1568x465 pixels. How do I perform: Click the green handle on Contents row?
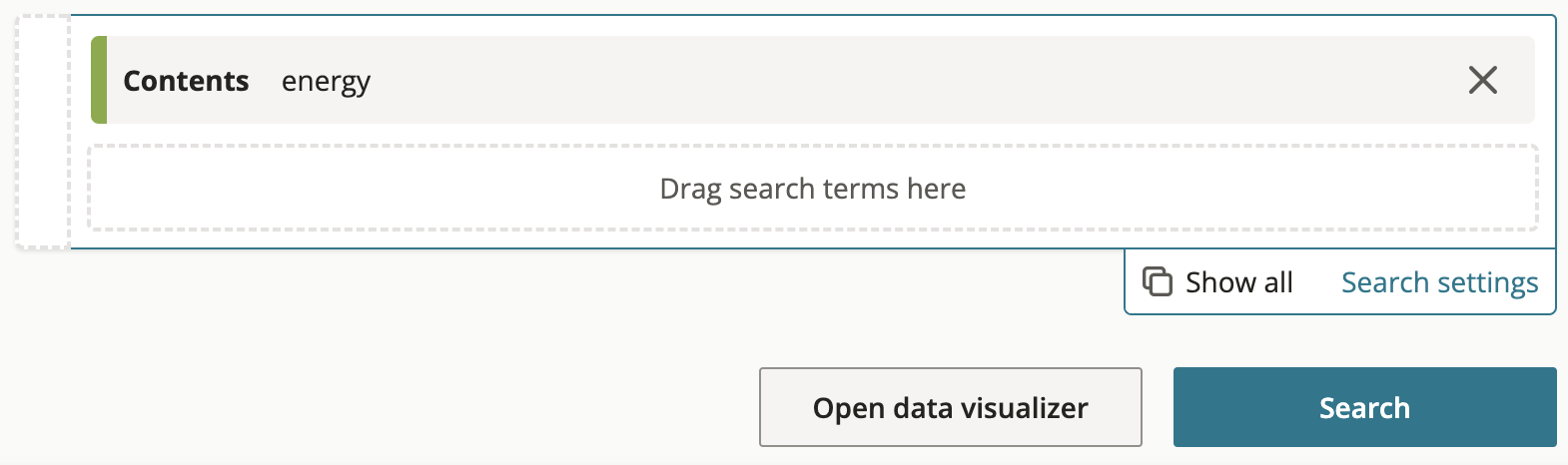99,80
